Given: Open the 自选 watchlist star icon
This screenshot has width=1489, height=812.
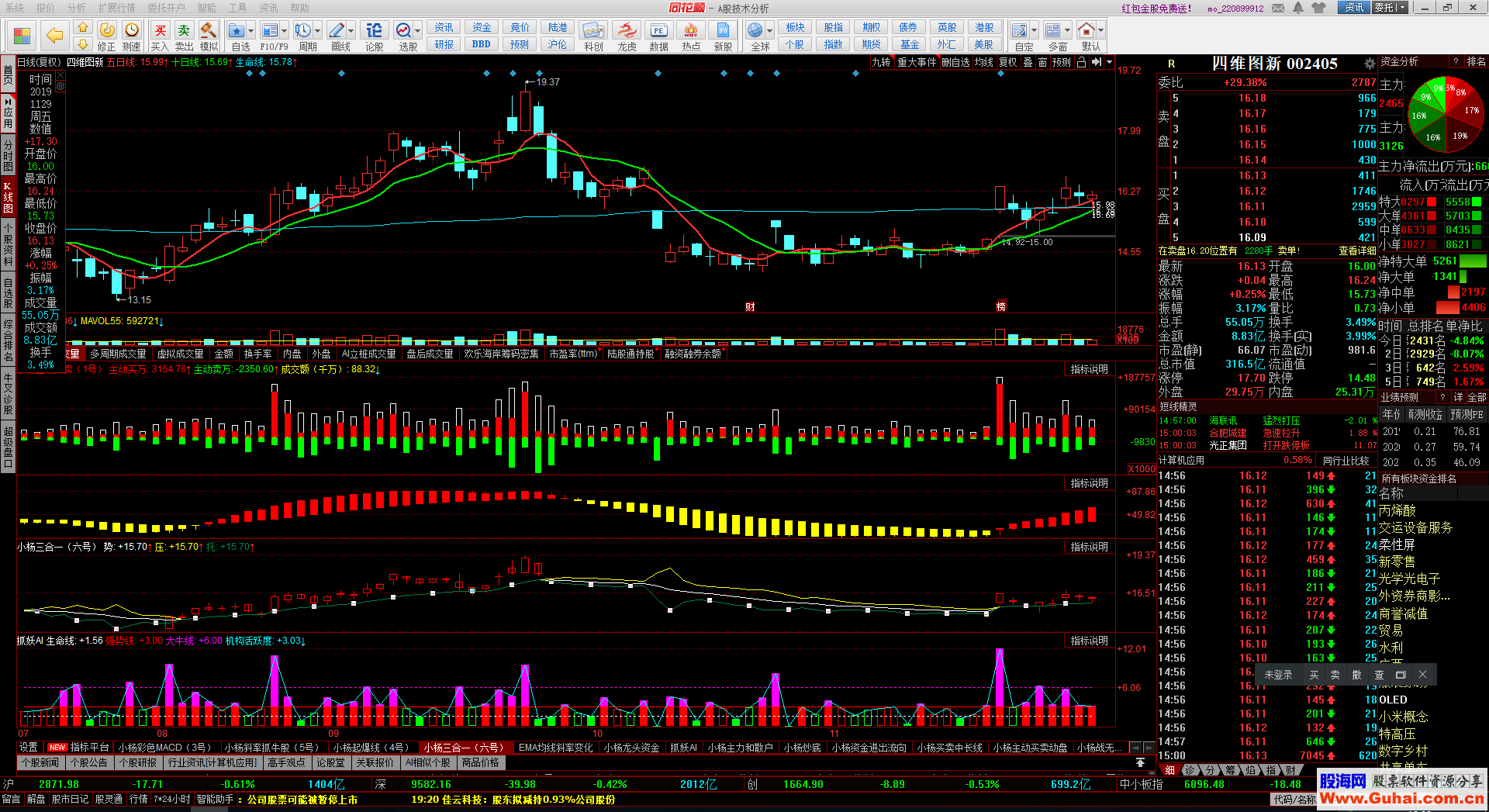Looking at the screenshot, I should (x=237, y=36).
